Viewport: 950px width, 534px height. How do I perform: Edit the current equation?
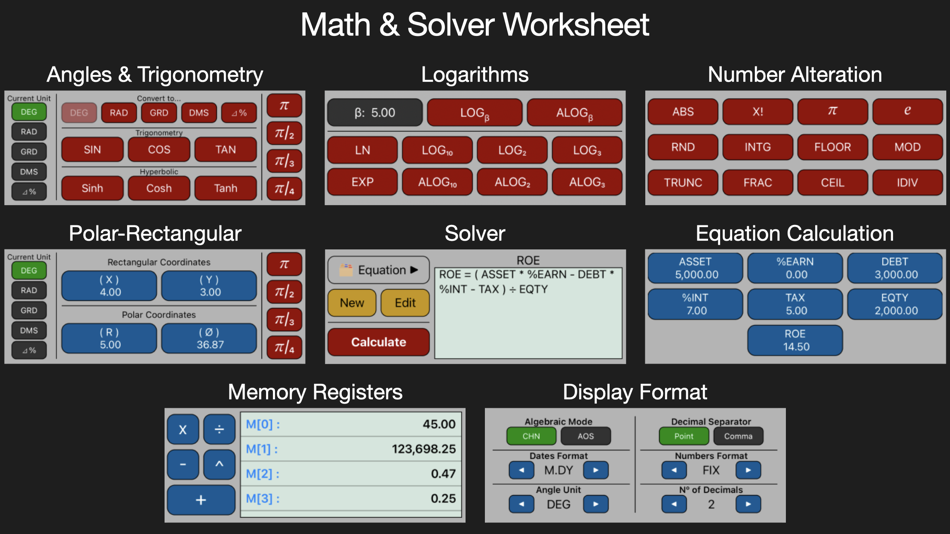click(x=405, y=303)
